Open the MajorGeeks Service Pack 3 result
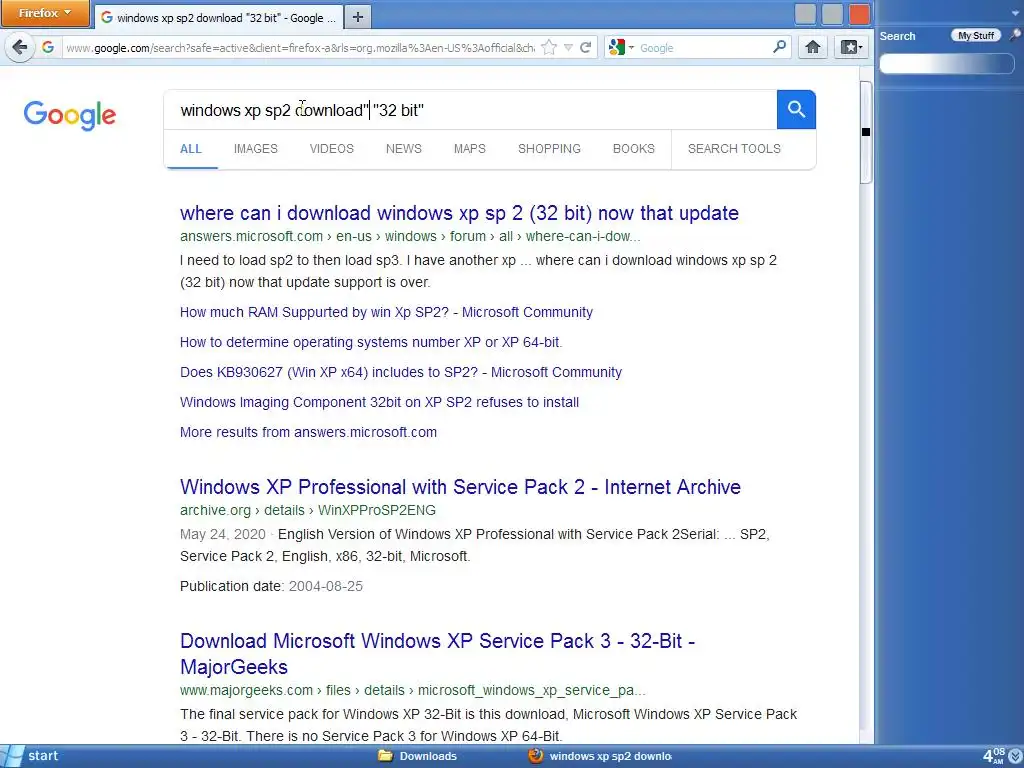 (x=438, y=654)
